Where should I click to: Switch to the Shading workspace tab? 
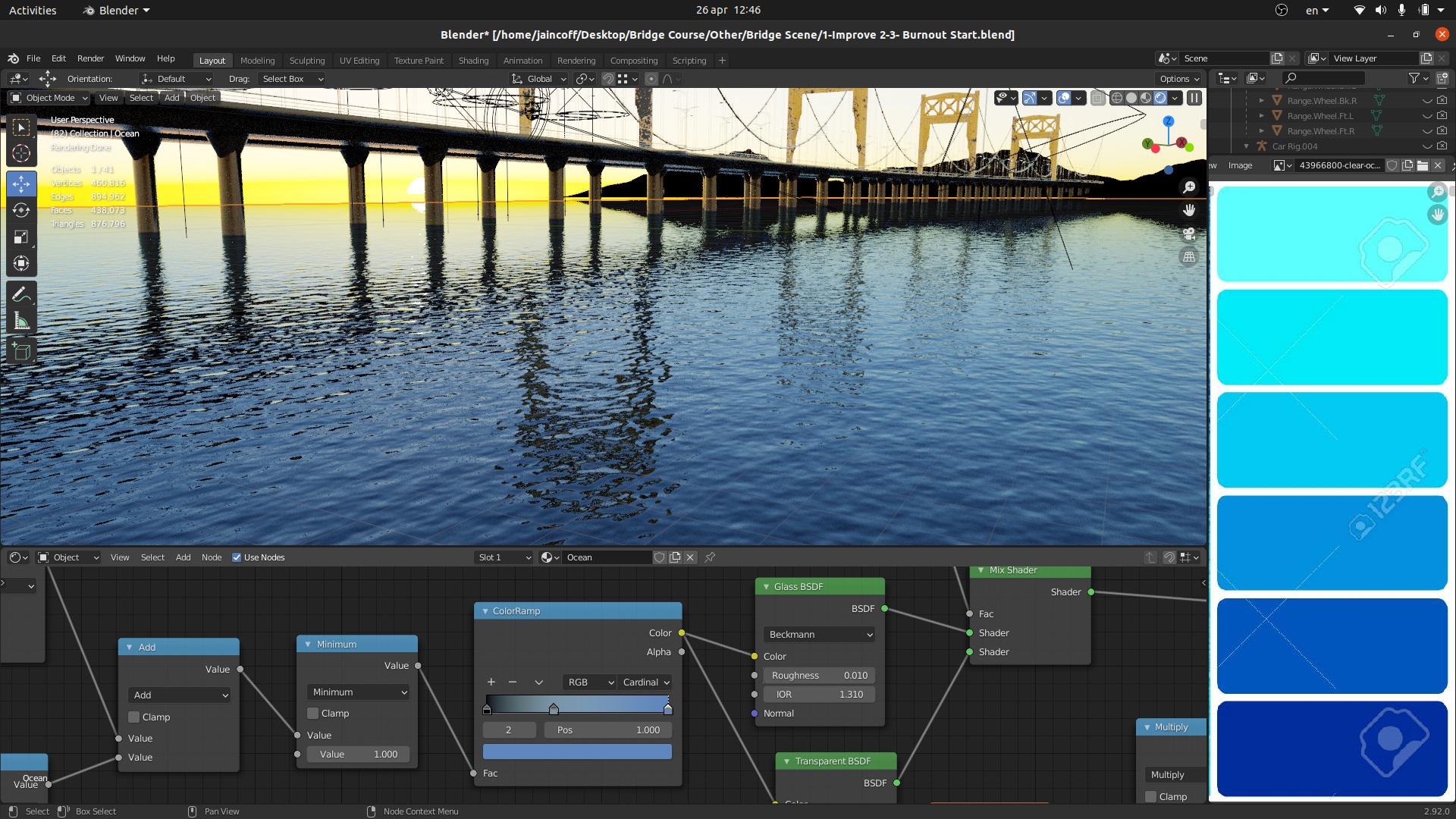pyautogui.click(x=473, y=60)
